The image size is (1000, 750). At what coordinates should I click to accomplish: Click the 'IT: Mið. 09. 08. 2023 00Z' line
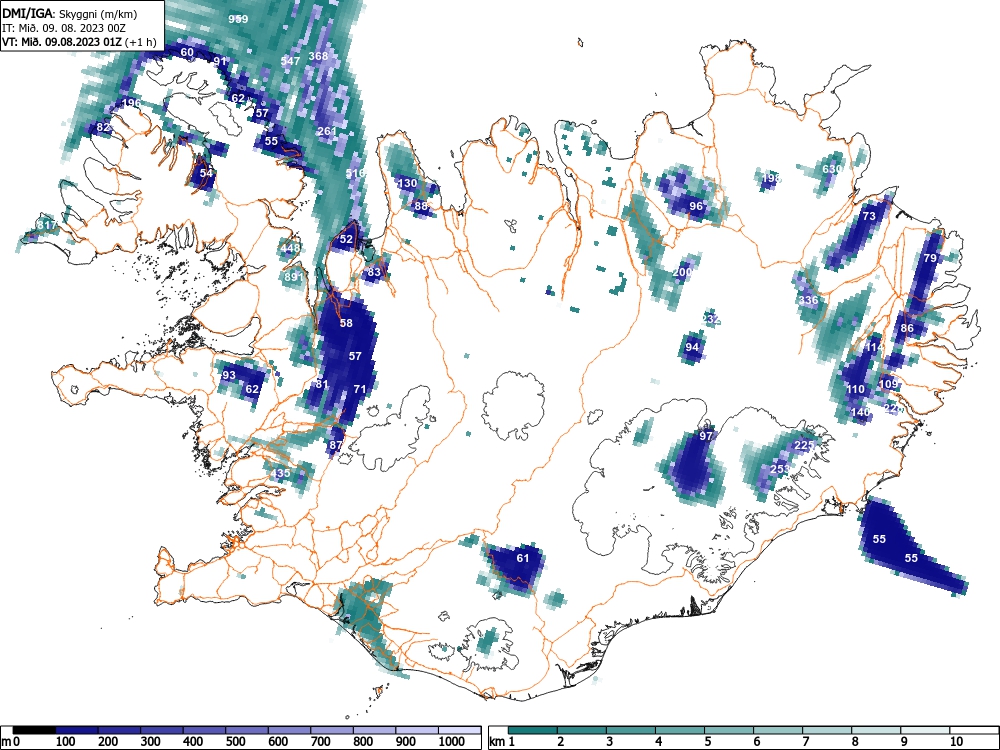(x=62, y=28)
